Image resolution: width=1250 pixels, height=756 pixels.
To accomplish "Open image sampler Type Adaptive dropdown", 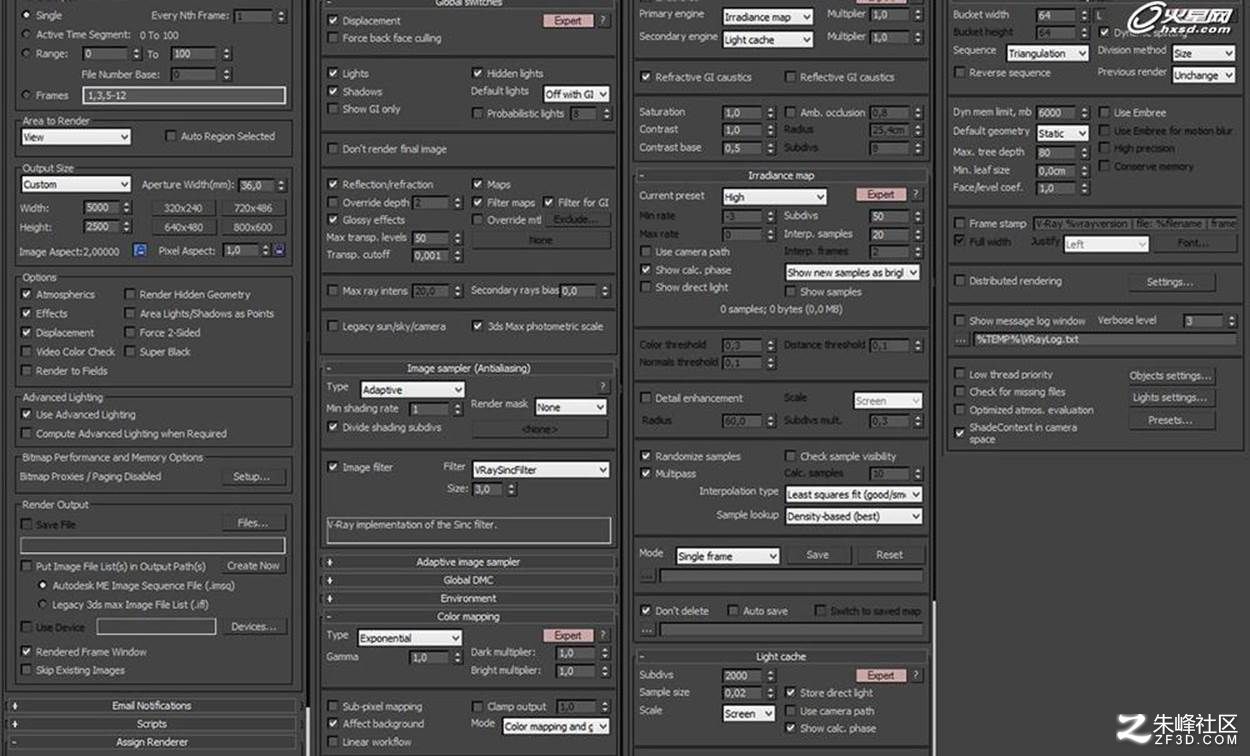I will coord(412,389).
